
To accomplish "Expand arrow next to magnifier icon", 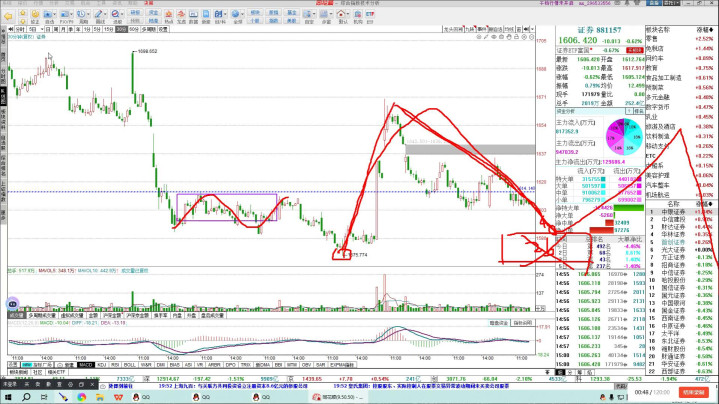I will pos(122,15).
